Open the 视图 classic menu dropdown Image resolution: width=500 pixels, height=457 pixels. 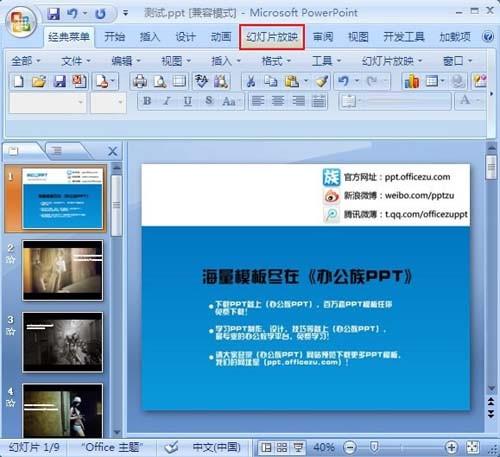click(176, 61)
